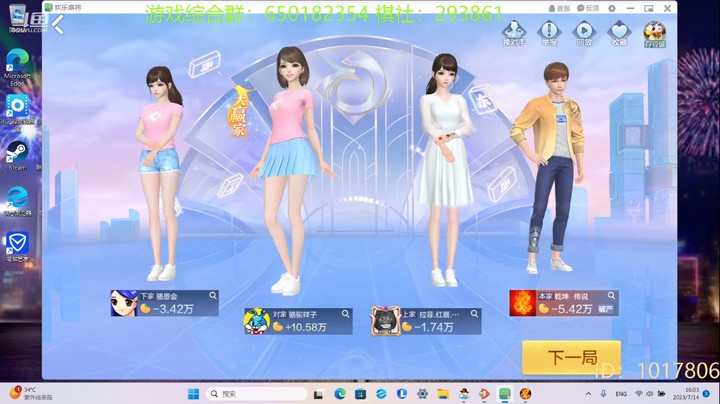Open Microsoft Edge desktop shortcut
The image size is (720, 404).
point(17,67)
